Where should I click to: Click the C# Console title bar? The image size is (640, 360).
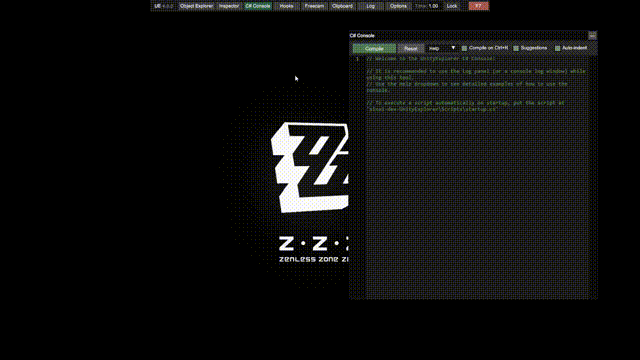pos(468,36)
